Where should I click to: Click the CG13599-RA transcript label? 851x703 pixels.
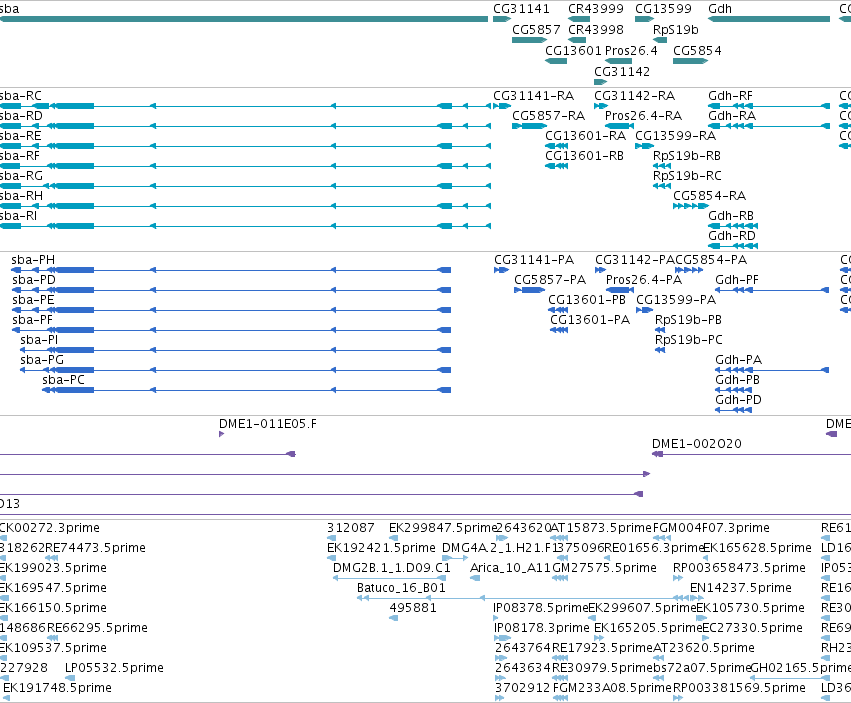coord(675,135)
